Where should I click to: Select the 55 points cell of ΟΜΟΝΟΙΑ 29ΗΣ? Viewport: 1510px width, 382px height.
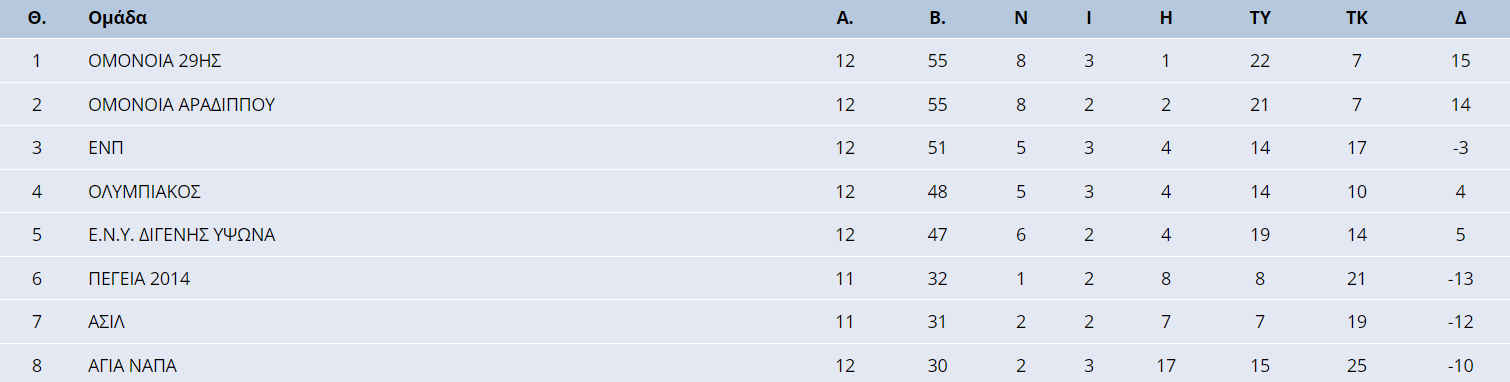coord(937,61)
